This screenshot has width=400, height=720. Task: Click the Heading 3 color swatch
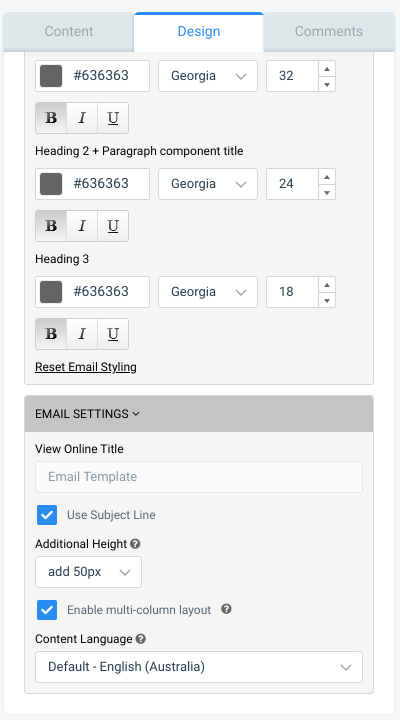tap(51, 292)
